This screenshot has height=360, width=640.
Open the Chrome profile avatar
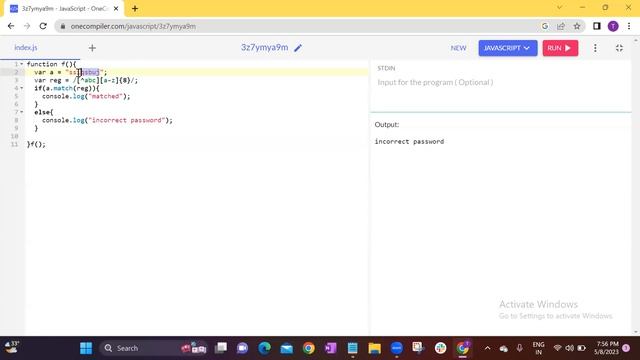[613, 26]
